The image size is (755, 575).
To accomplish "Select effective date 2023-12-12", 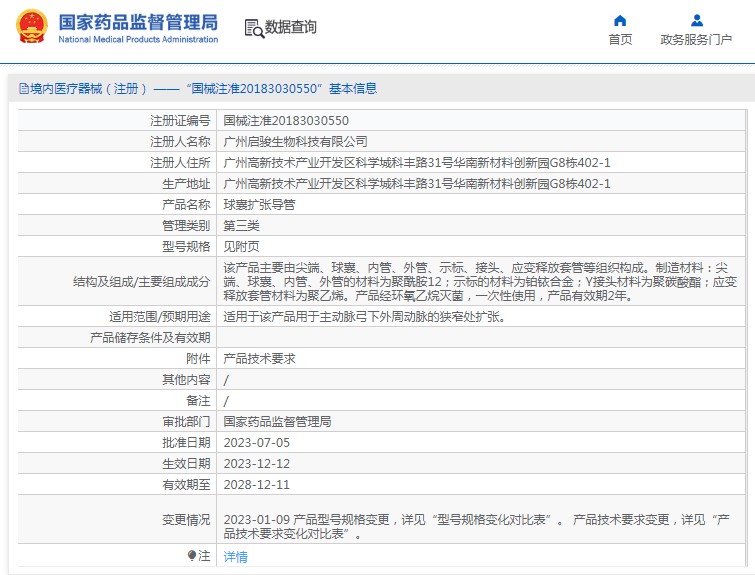I will pyautogui.click(x=257, y=463).
